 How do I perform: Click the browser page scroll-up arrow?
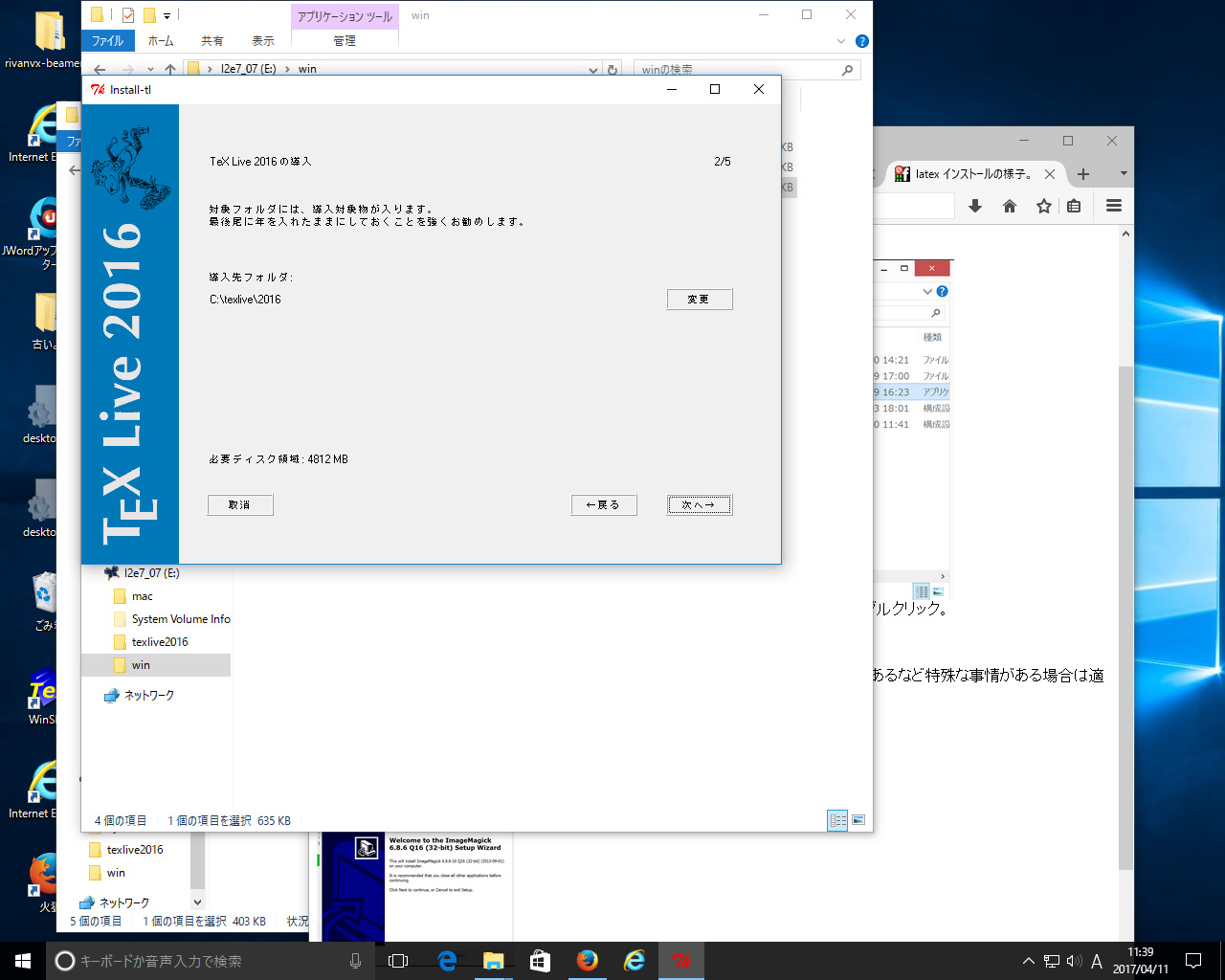point(1125,234)
